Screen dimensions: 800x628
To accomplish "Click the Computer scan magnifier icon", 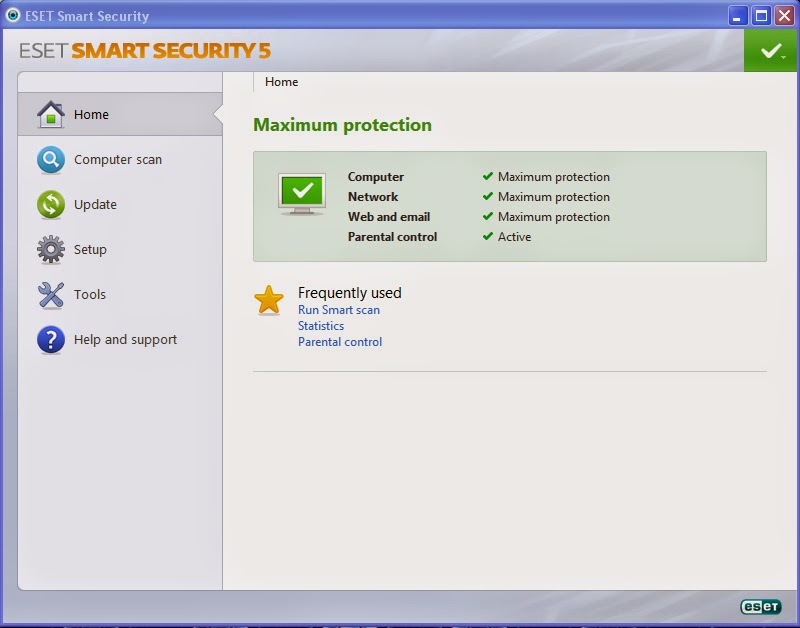I will pyautogui.click(x=51, y=159).
